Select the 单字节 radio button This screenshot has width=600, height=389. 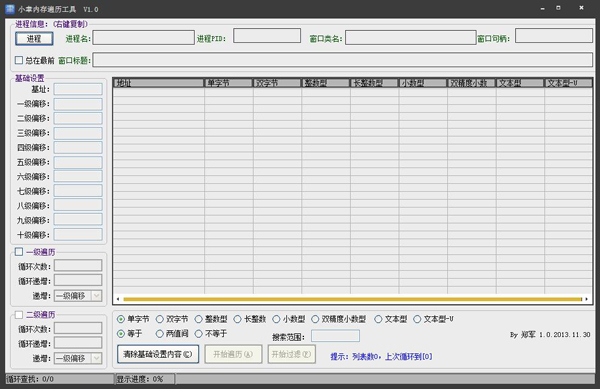(121, 319)
